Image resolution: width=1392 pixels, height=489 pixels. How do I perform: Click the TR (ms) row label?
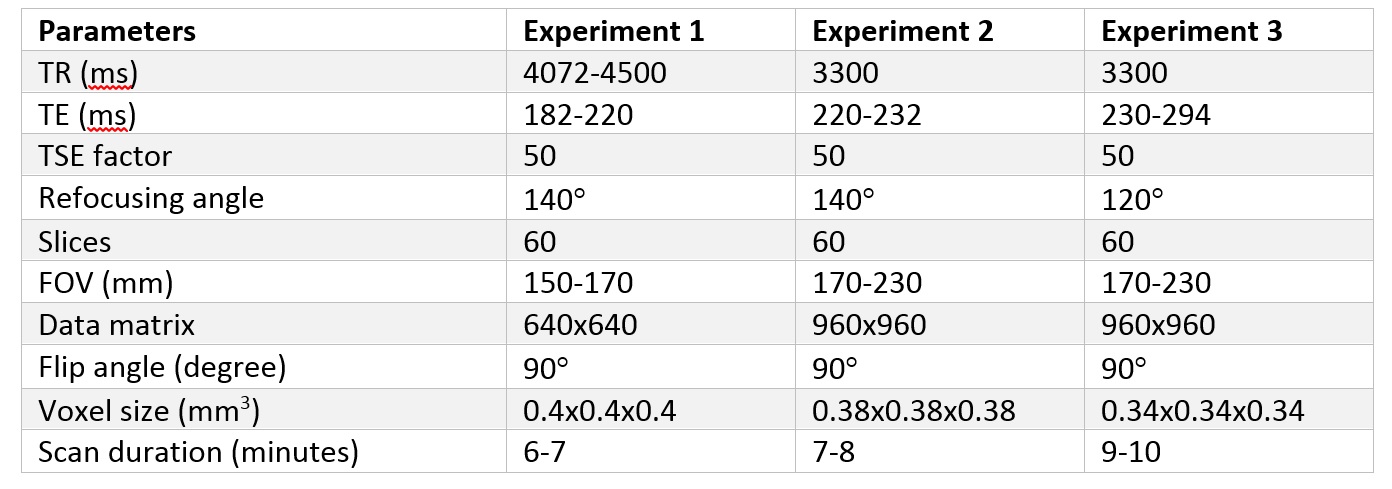[87, 73]
